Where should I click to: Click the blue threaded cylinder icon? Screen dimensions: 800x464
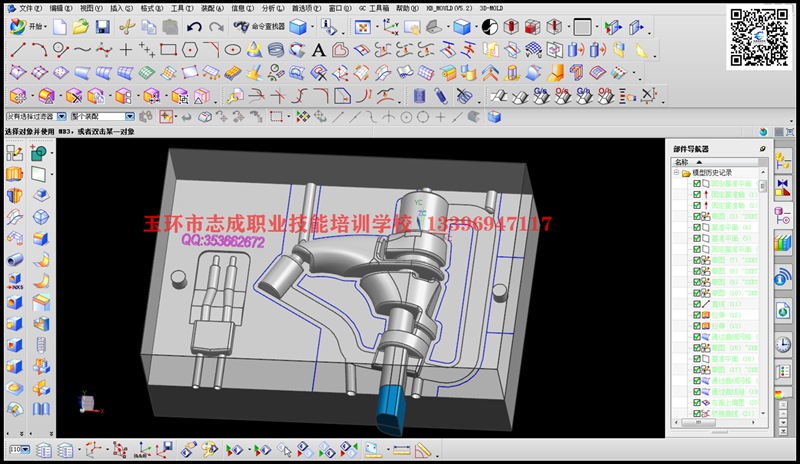pyautogui.click(x=419, y=95)
